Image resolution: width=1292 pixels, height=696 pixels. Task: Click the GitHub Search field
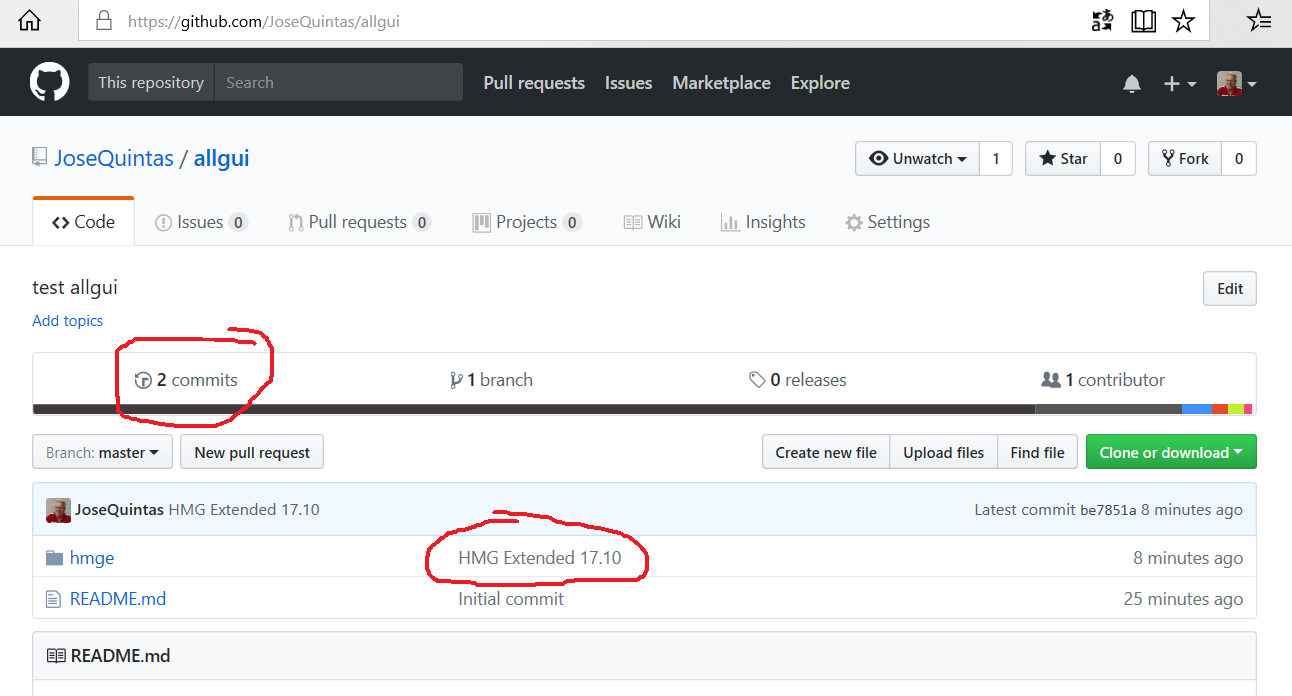[x=339, y=82]
